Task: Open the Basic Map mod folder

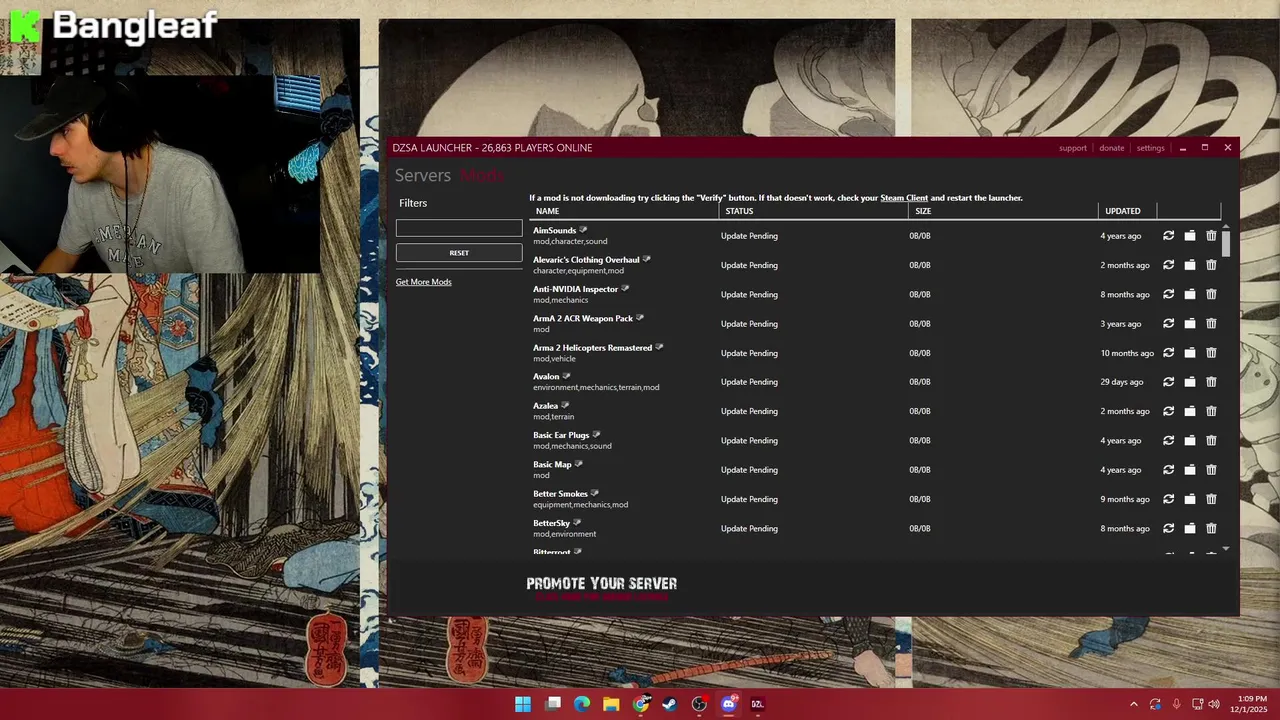Action: tap(1190, 470)
